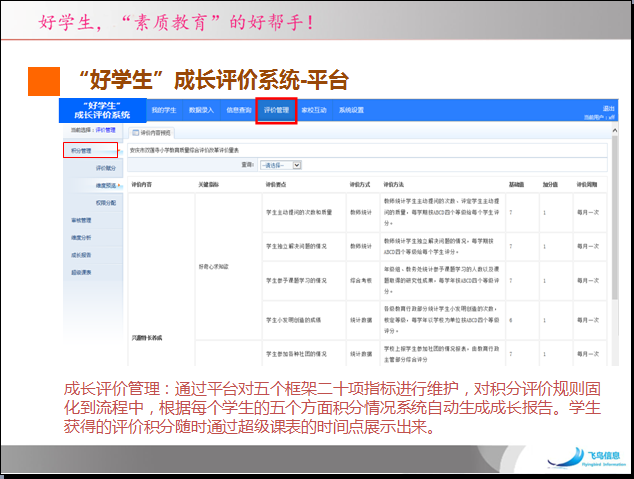Open 系统设置 in the navigation bar
The height and width of the screenshot is (479, 634).
point(351,110)
